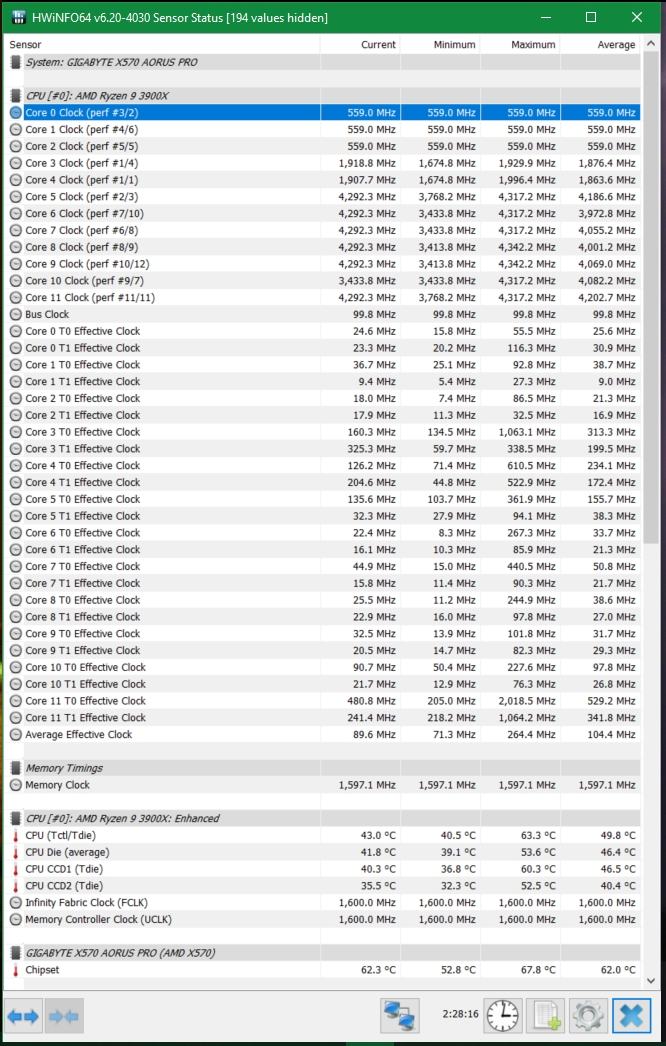Collapse the CPU [#0]: AMD Ryzen 9 3900X group
Viewport: 666px width, 1046px height.
pyautogui.click(x=16, y=96)
